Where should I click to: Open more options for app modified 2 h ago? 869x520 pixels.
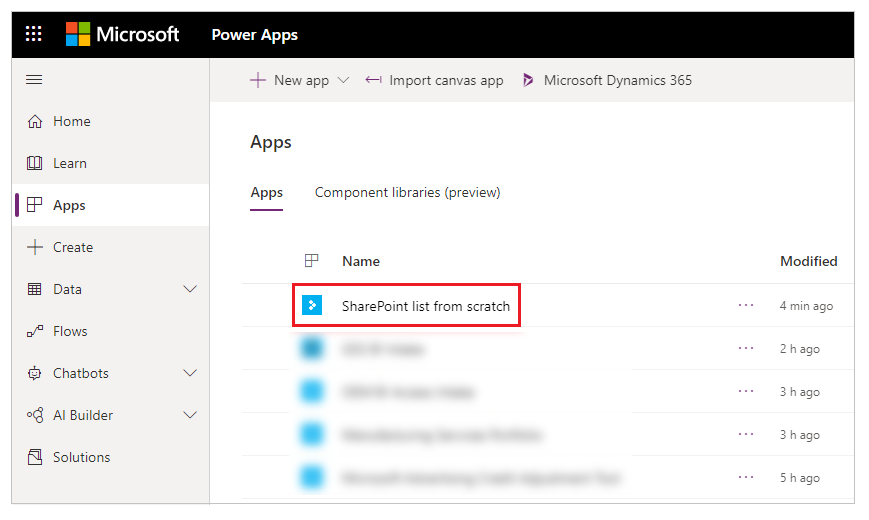[x=746, y=348]
